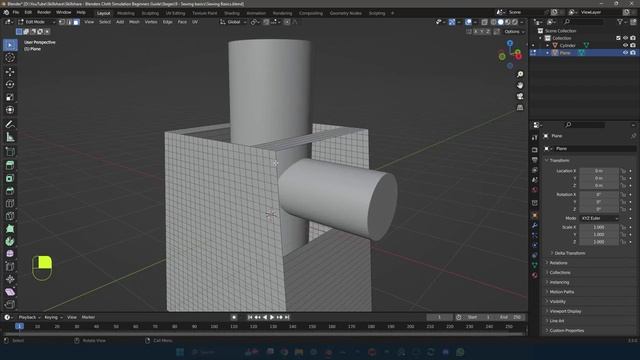The image size is (640, 360).
Task: Open the timeline Marker menu
Action: (x=88, y=317)
